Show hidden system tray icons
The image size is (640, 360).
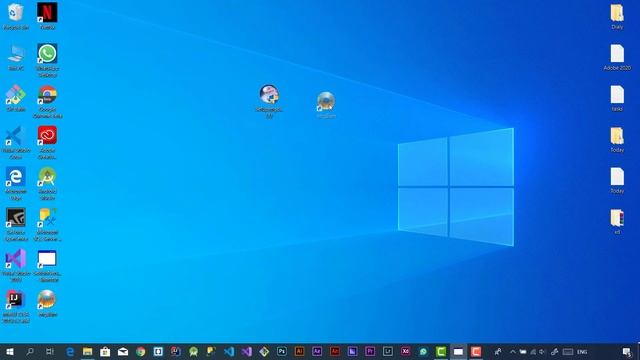coord(513,351)
